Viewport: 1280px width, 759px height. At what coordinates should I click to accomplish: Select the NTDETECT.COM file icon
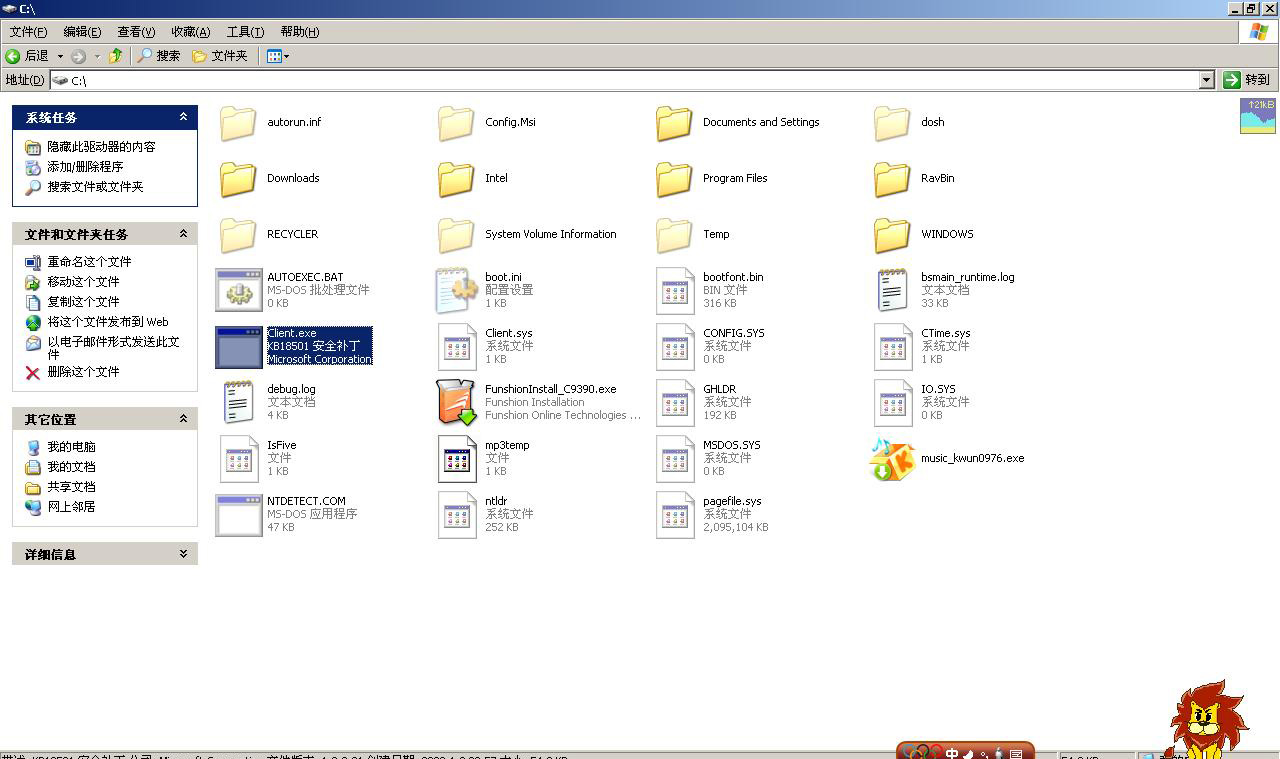pyautogui.click(x=239, y=514)
